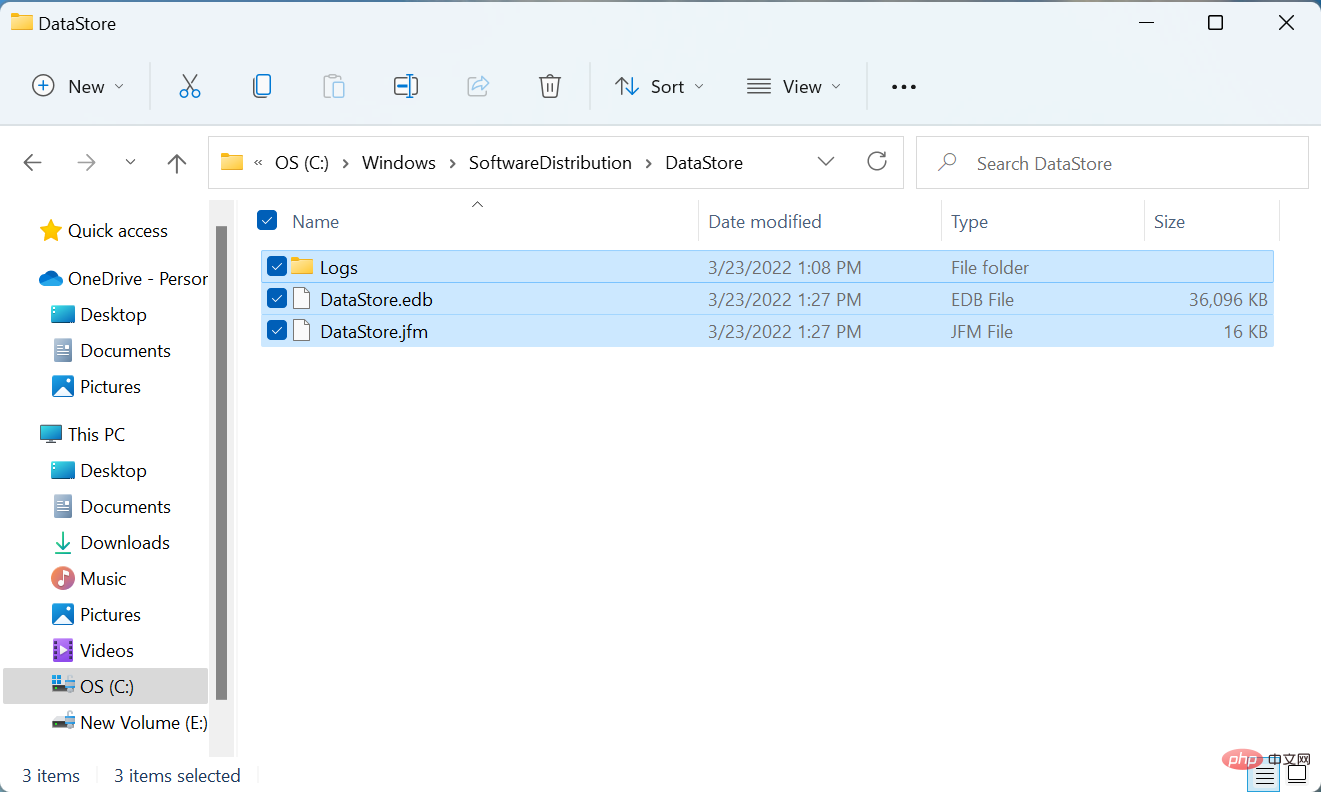1321x792 pixels.
Task: Open Documents under This PC
Action: click(x=110, y=507)
